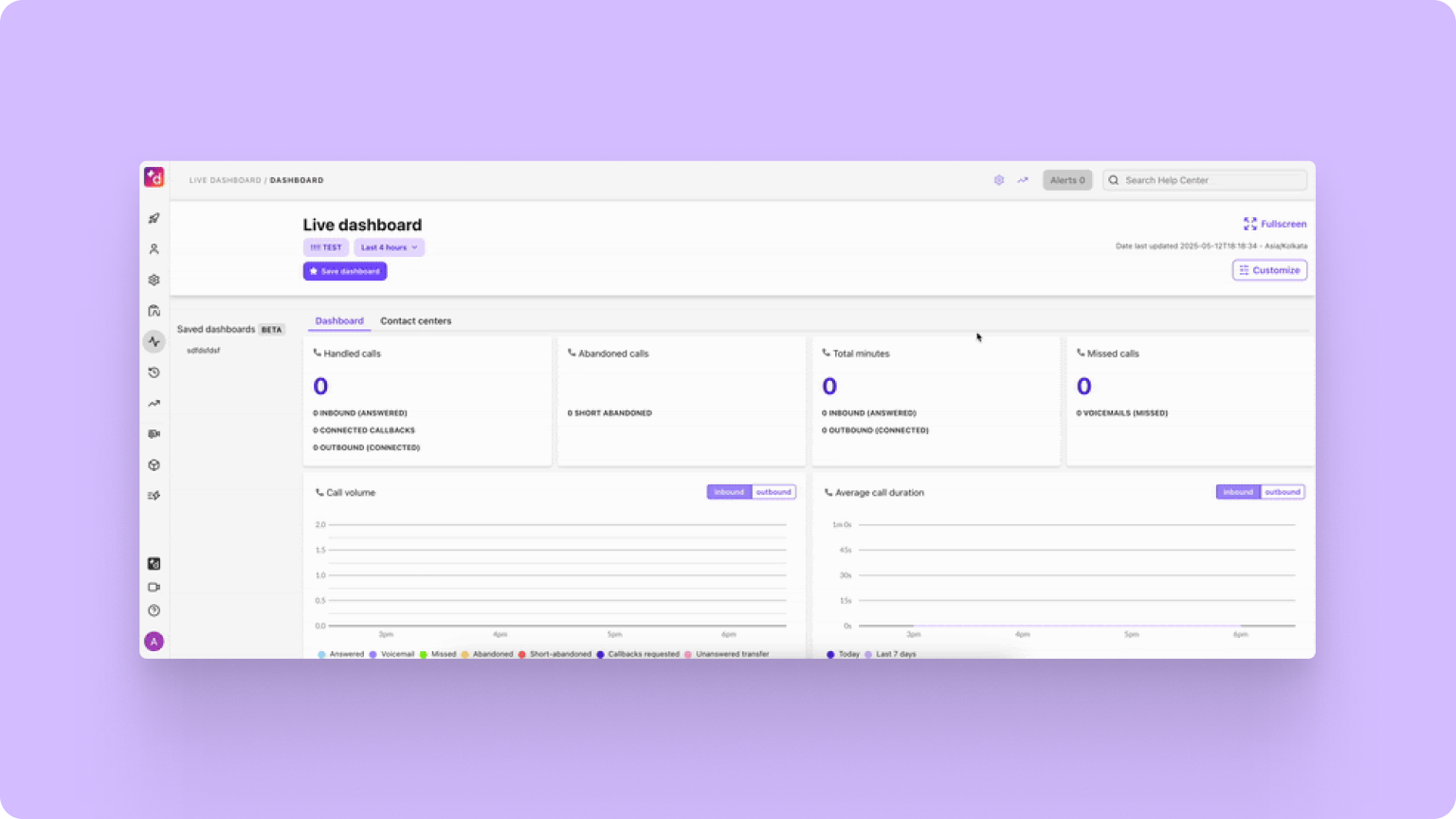Open the video meetings icon in the sidebar
This screenshot has width=1456, height=819.
tap(154, 434)
